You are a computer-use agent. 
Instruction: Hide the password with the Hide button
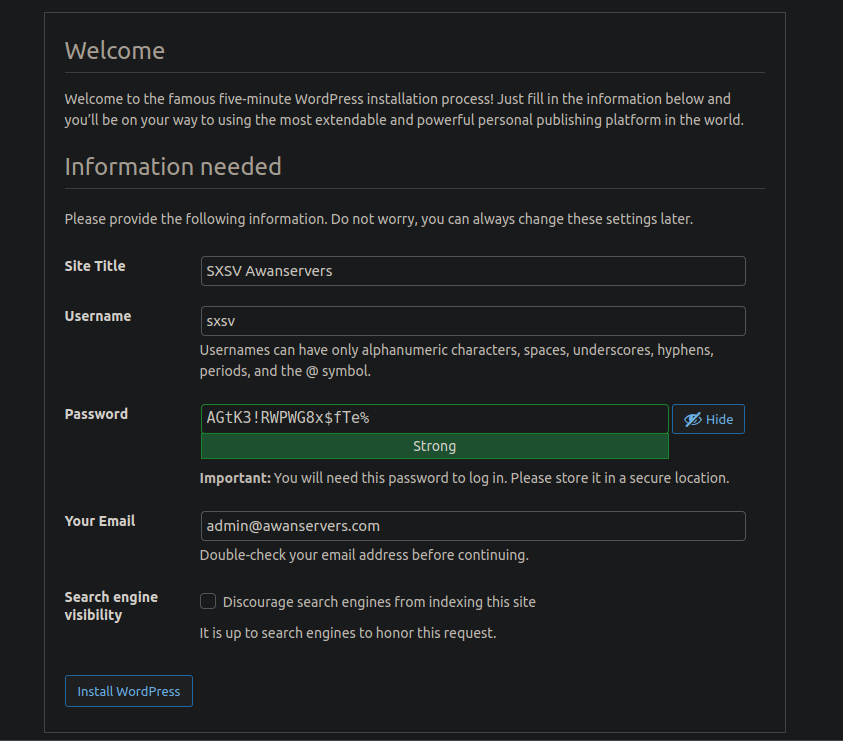click(708, 419)
